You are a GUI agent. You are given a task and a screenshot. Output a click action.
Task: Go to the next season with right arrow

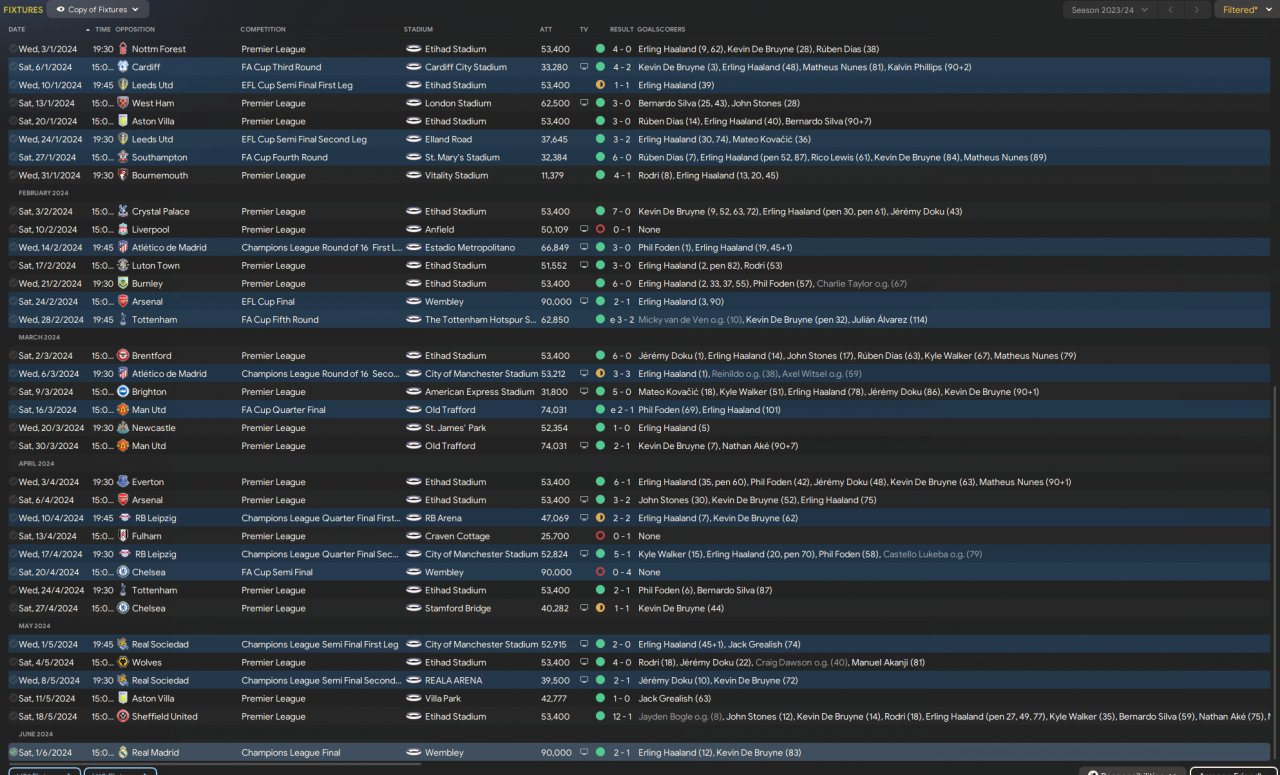(x=1197, y=9)
